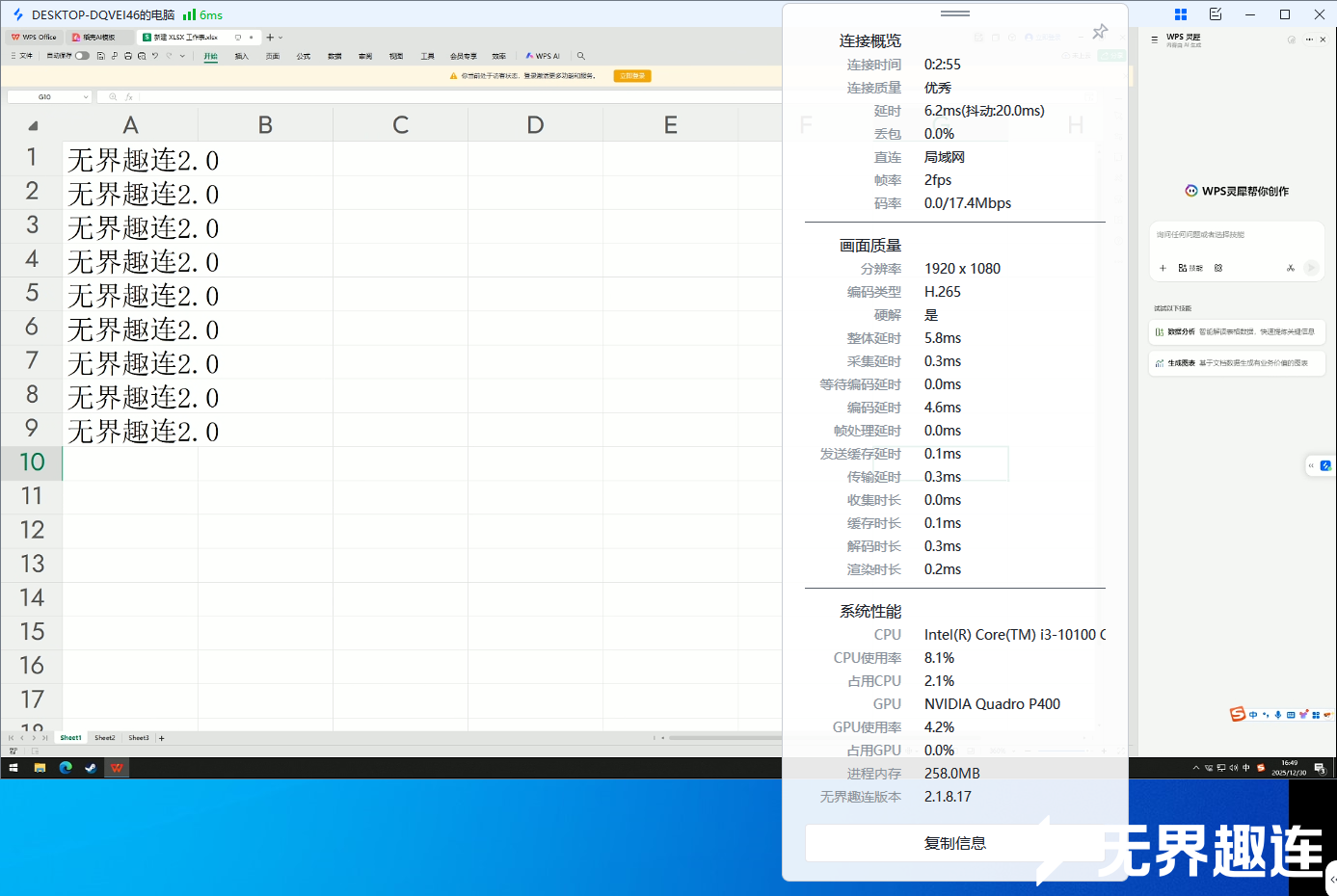Viewport: 1337px width, 896px height.
Task: Select the 数据 ribbon tab
Action: click(x=334, y=56)
